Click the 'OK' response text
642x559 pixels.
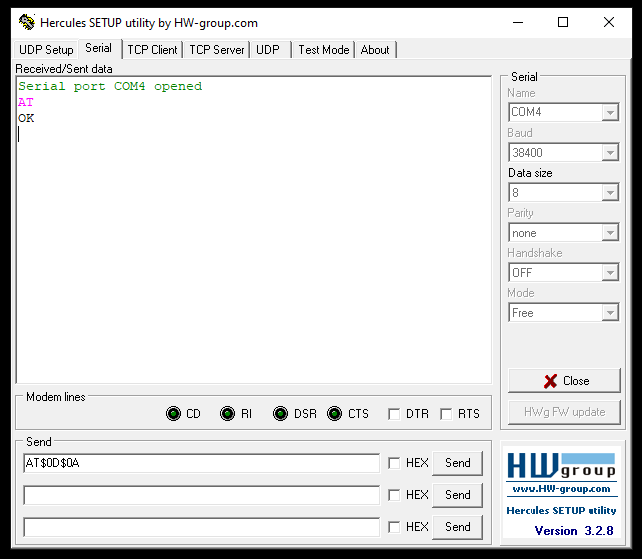(26, 118)
